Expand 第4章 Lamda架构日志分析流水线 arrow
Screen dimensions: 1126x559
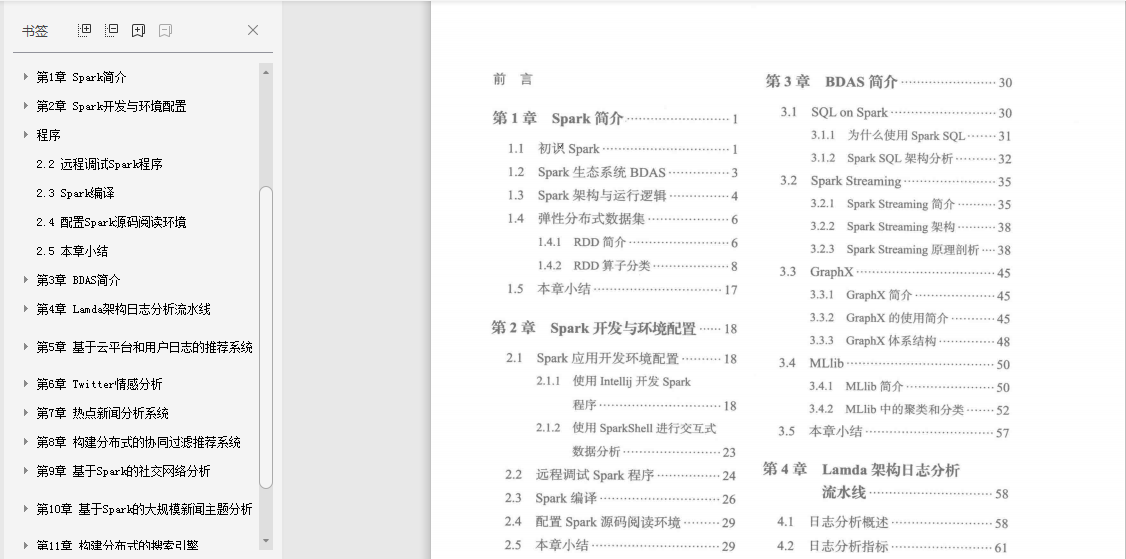pyautogui.click(x=25, y=309)
